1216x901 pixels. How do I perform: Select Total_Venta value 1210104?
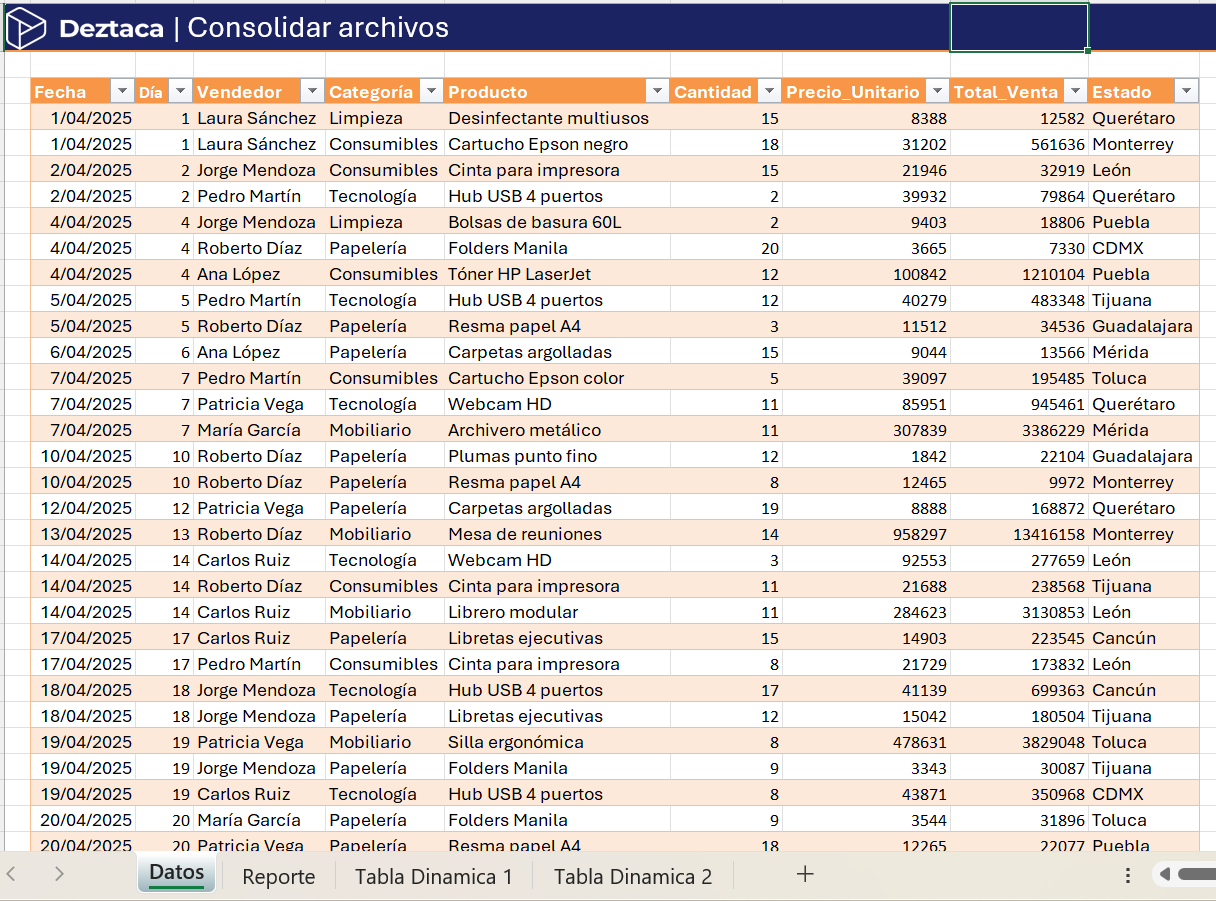coord(1019,274)
